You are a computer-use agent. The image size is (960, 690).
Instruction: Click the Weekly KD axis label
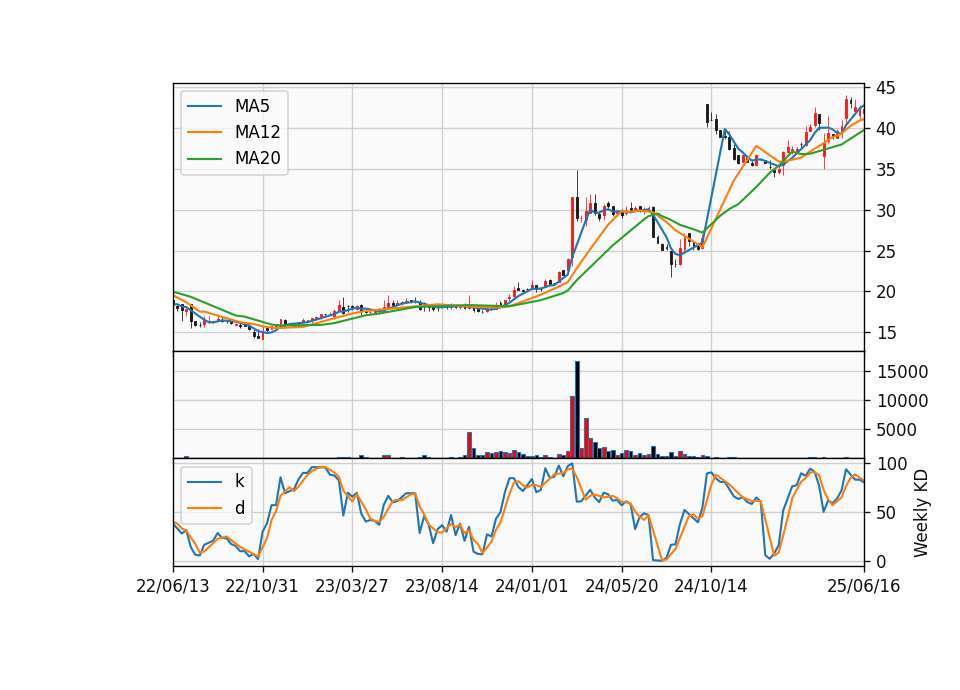(920, 513)
